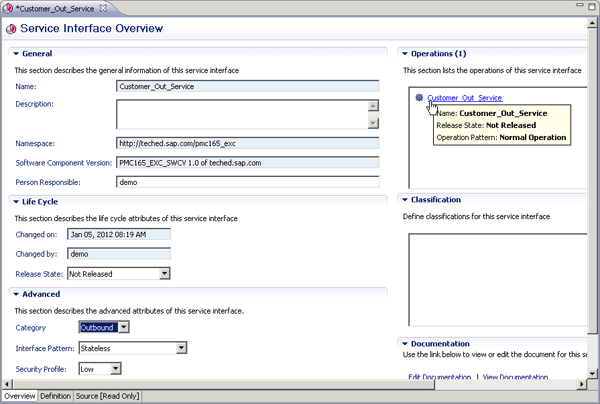Viewport: 600px width, 404px height.
Task: Switch to the Definition tab
Action: click(x=55, y=396)
